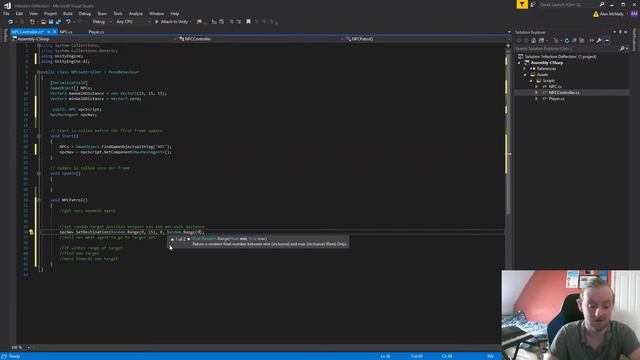Switch to the Player.cs tab
640x360 pixels.
click(96, 32)
